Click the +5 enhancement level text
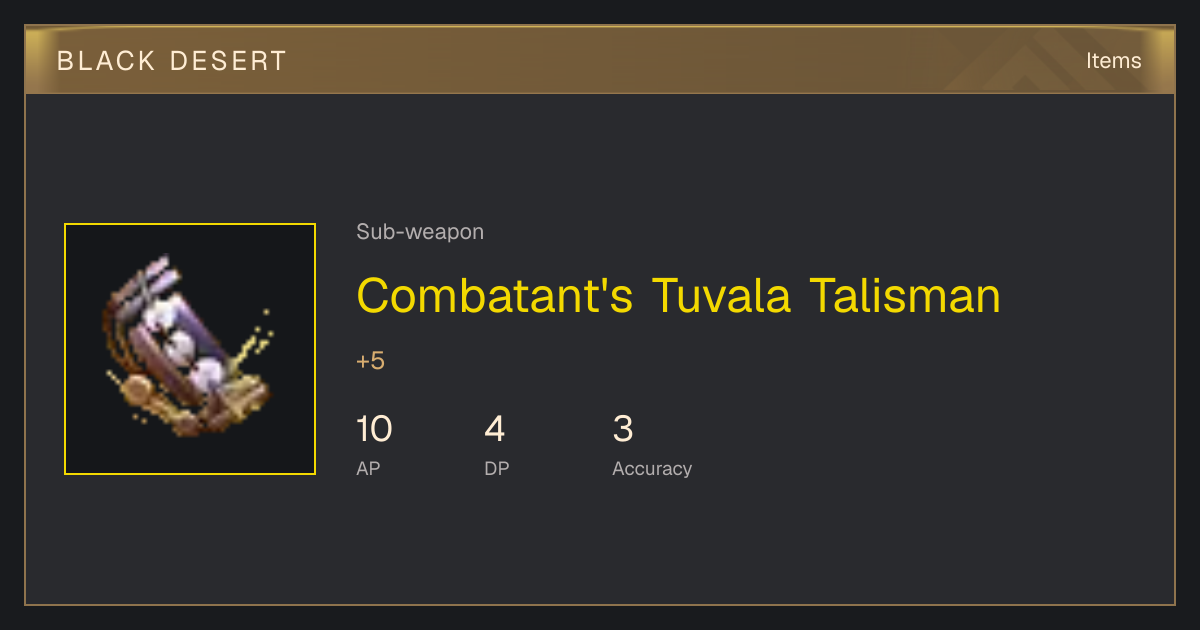The width and height of the screenshot is (1200, 630). [370, 361]
